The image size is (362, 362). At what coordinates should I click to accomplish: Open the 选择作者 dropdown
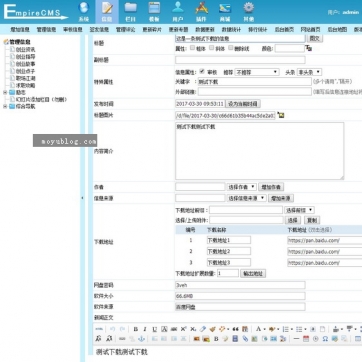coord(242,187)
